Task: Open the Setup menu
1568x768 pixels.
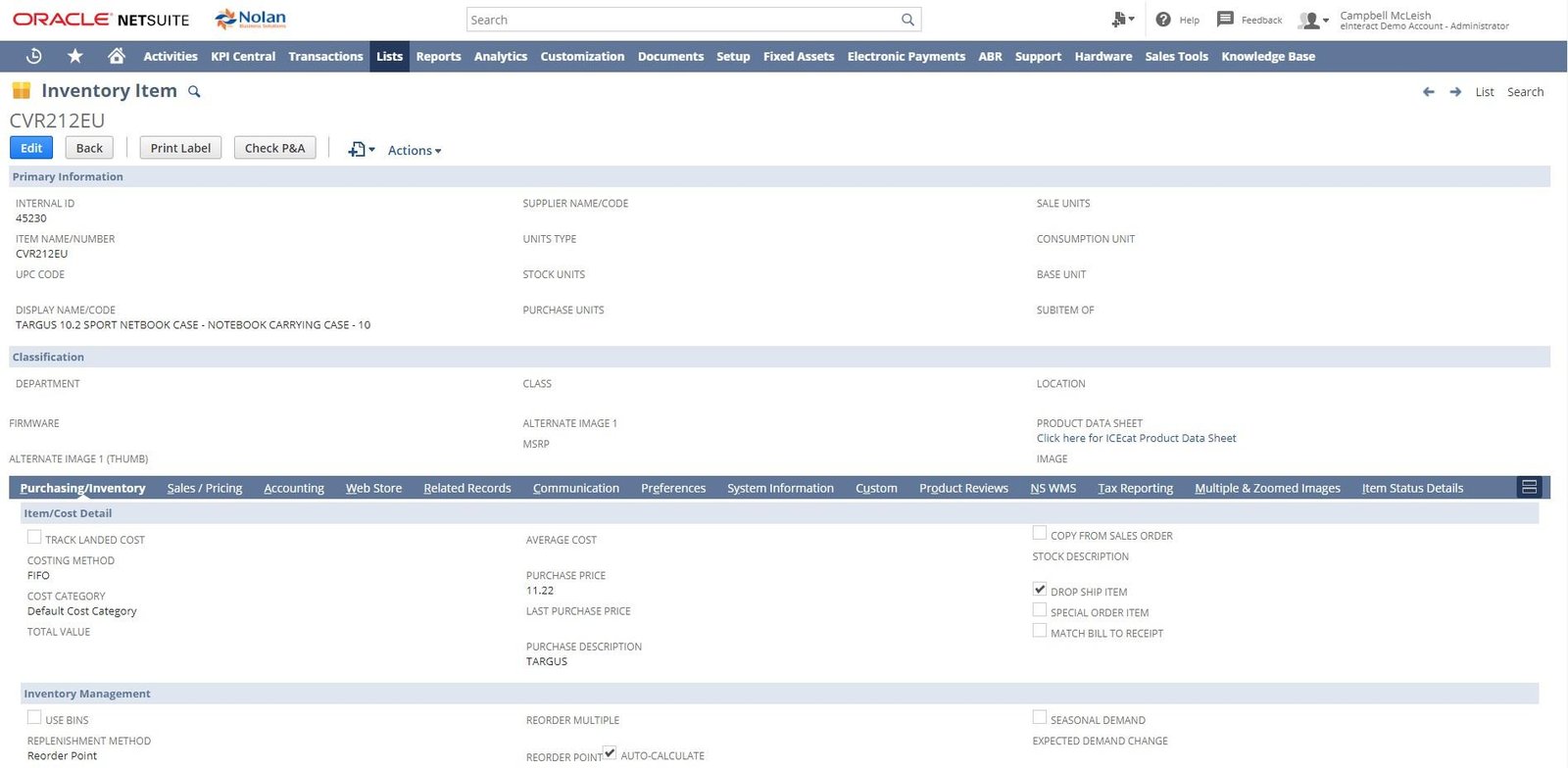Action: [x=733, y=56]
